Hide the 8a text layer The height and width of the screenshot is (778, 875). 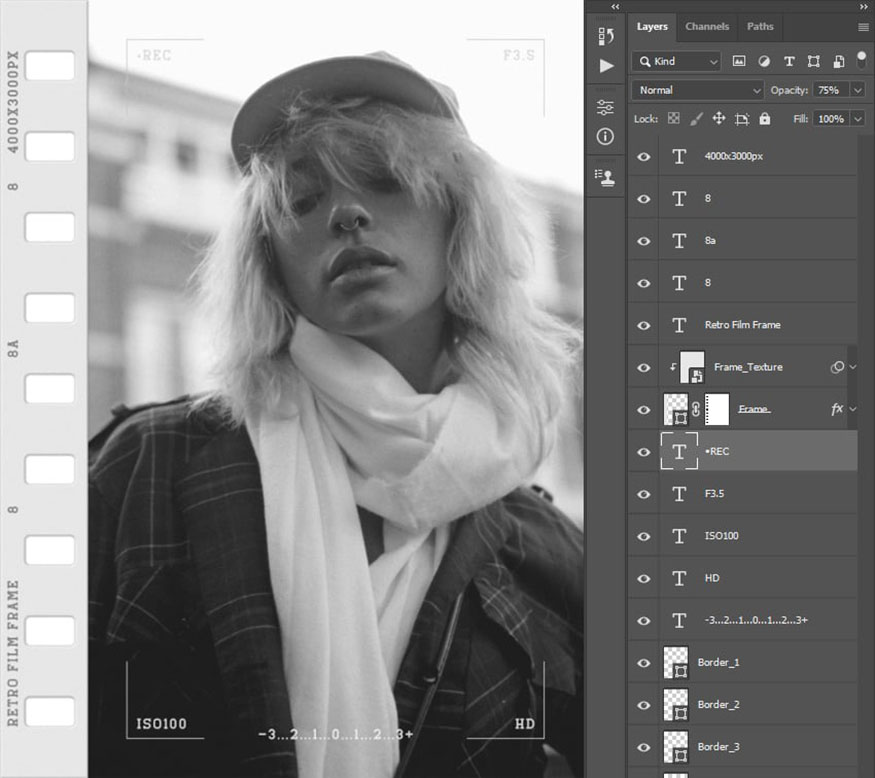643,241
